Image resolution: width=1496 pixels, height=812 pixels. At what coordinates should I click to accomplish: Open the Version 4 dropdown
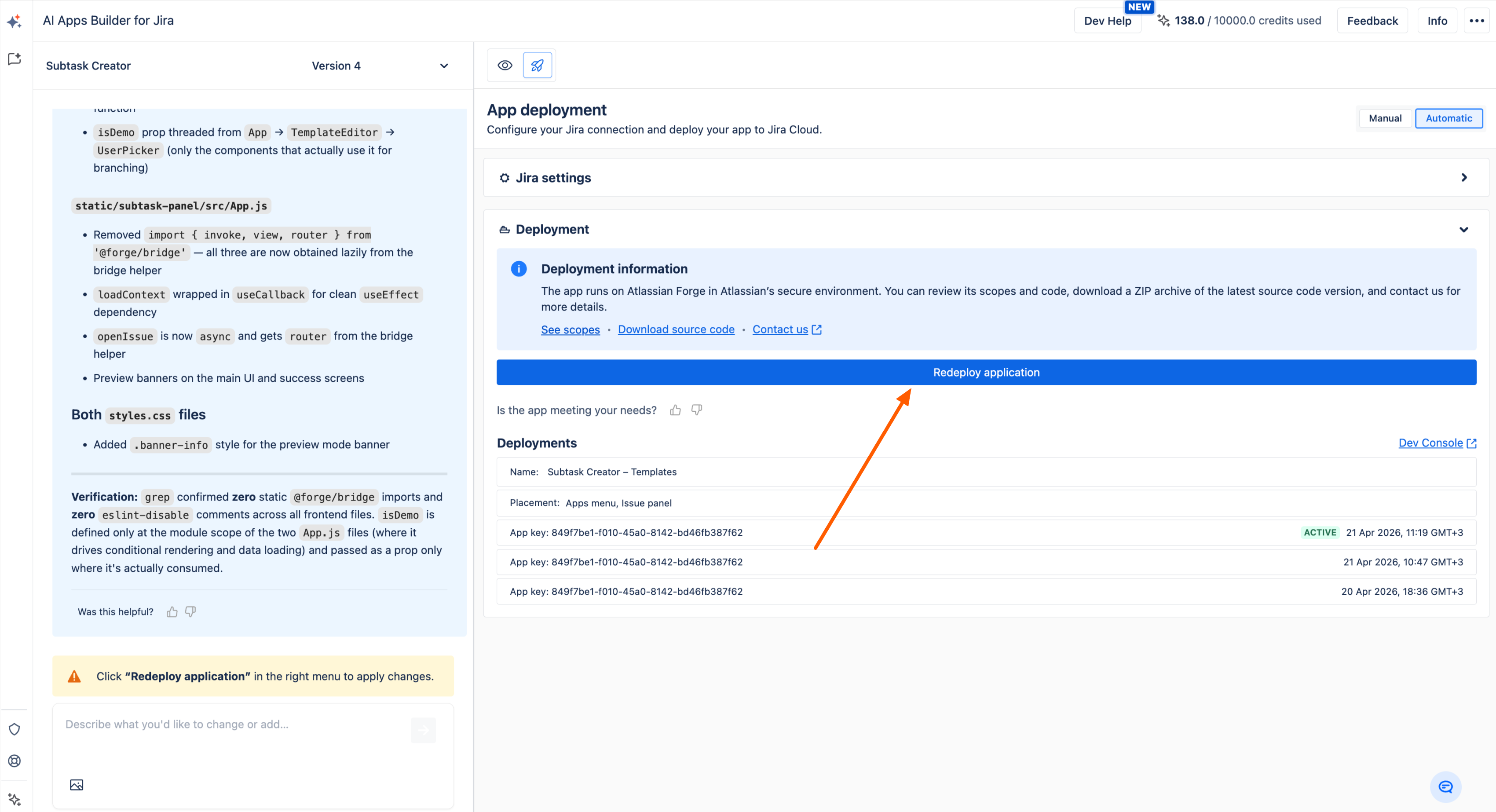[380, 66]
